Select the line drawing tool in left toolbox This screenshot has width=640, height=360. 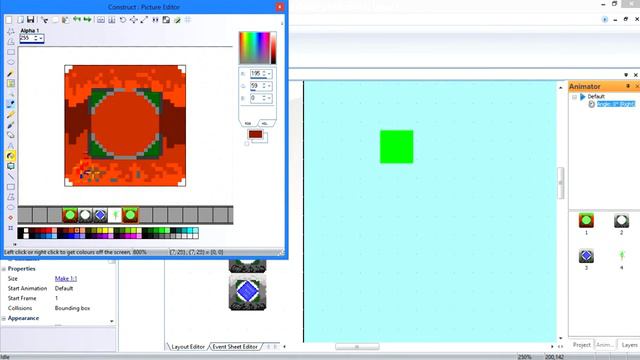coord(11,177)
